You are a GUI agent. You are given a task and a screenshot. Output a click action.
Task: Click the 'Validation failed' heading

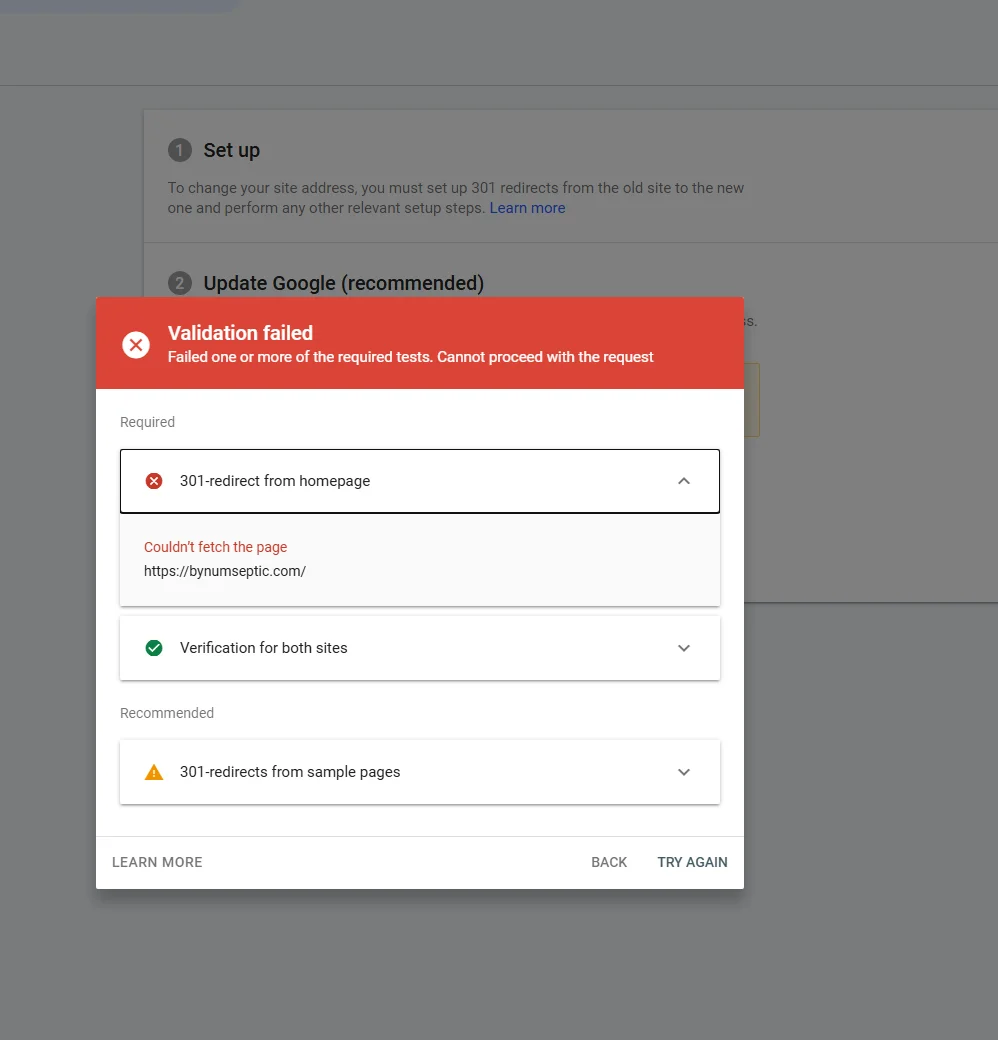[x=240, y=333]
